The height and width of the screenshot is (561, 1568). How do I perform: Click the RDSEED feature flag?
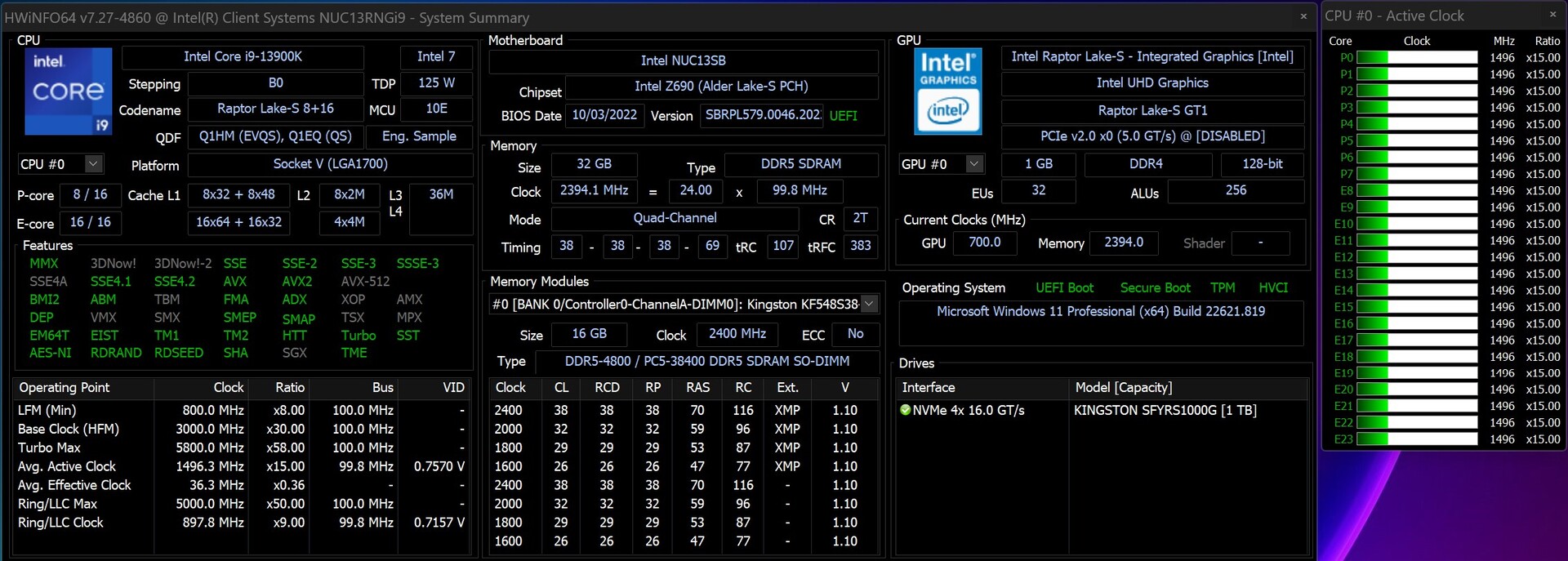click(x=179, y=353)
